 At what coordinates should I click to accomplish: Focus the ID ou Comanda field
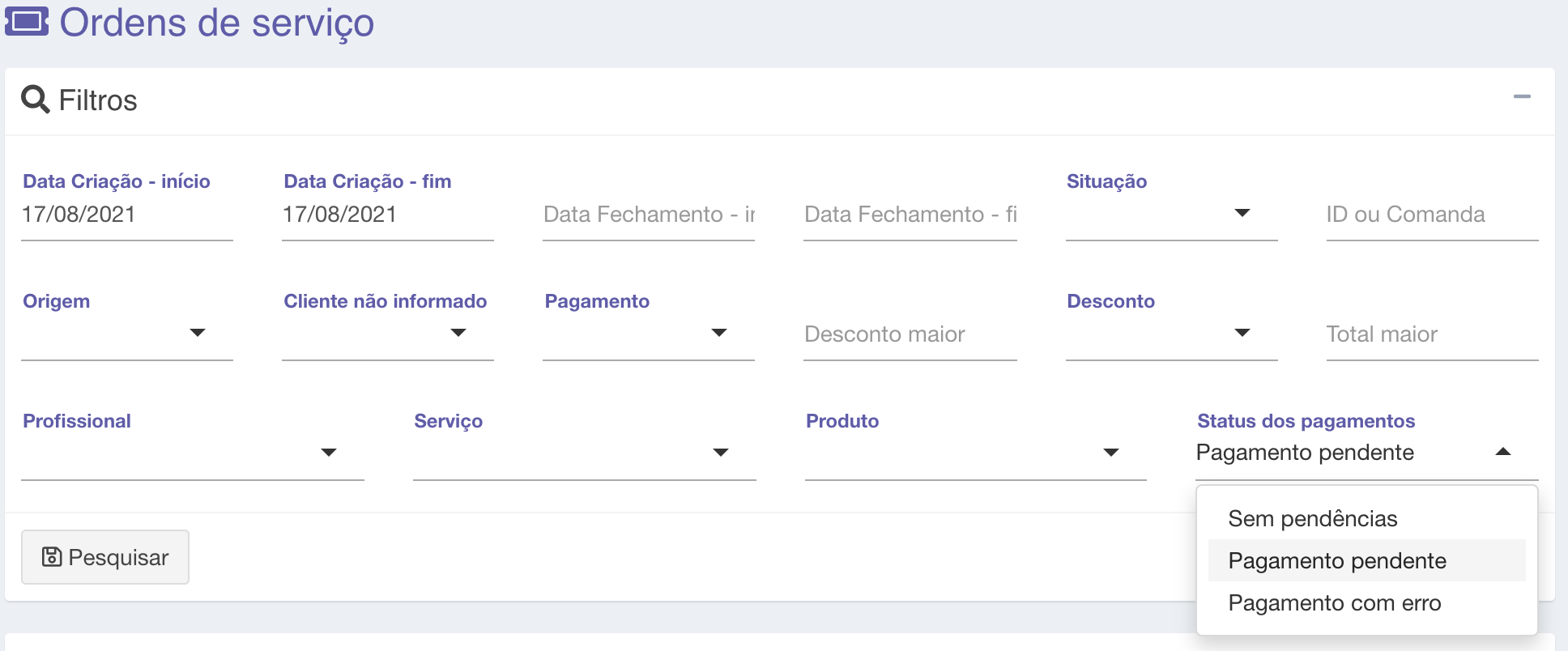tap(1431, 215)
